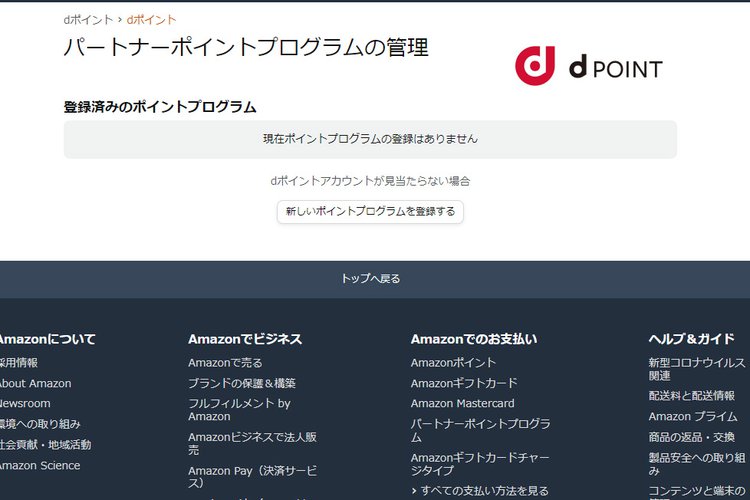The image size is (750, 500).
Task: Select ヘルプ&ガイド footer heading
Action: [x=691, y=339]
